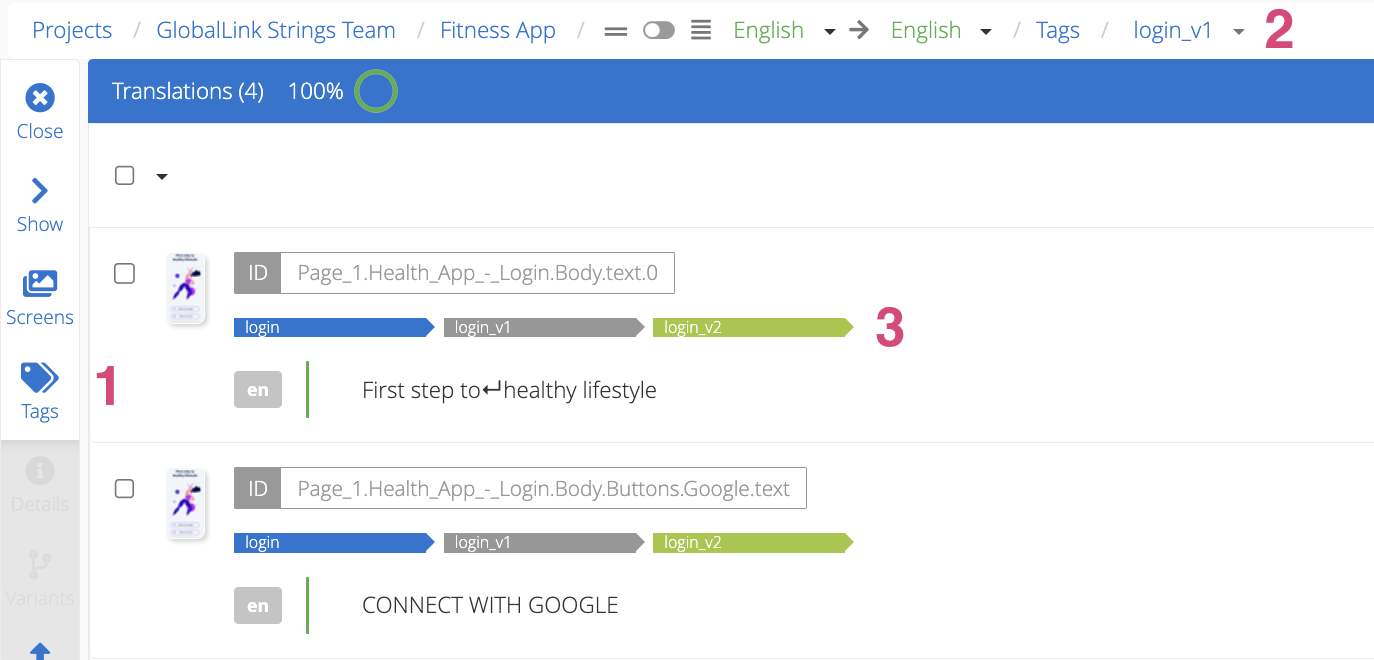This screenshot has width=1374, height=660.
Task: Click the Details info icon
Action: point(40,471)
